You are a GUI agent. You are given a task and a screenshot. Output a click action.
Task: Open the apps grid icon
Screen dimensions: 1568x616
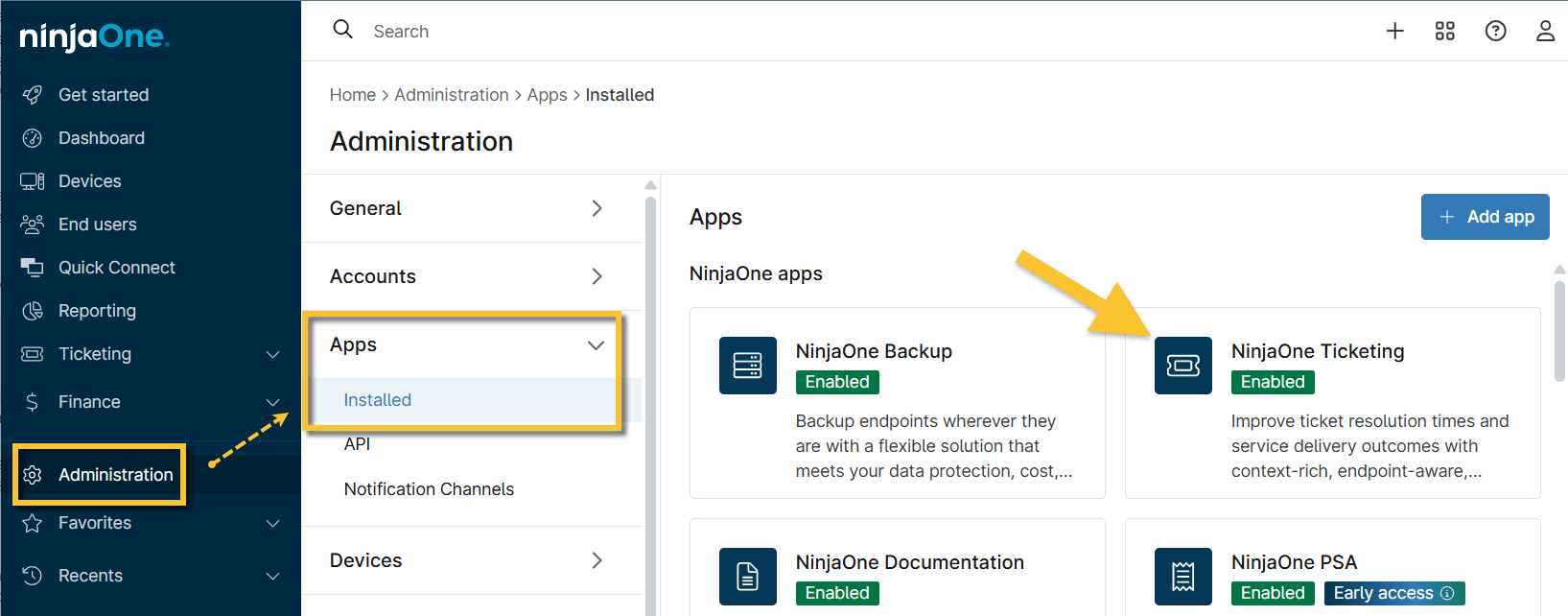[1444, 31]
